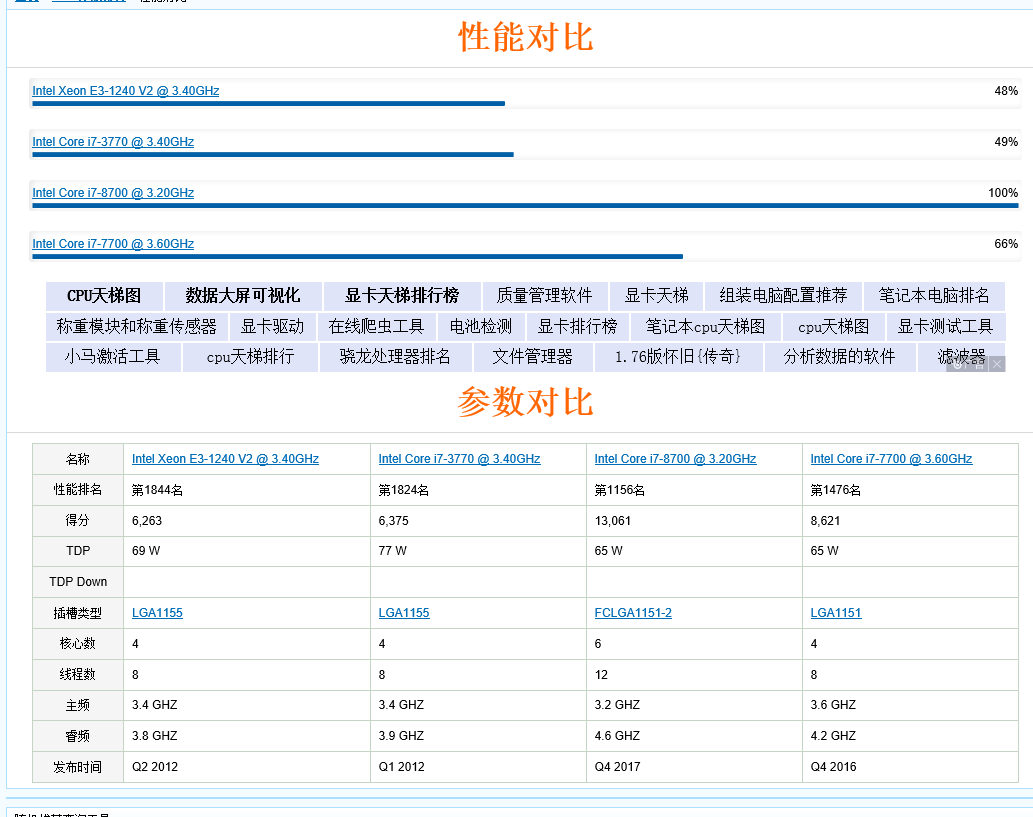This screenshot has width=1033, height=817.
Task: Open the 电池检测 ad link
Action: pos(481,327)
